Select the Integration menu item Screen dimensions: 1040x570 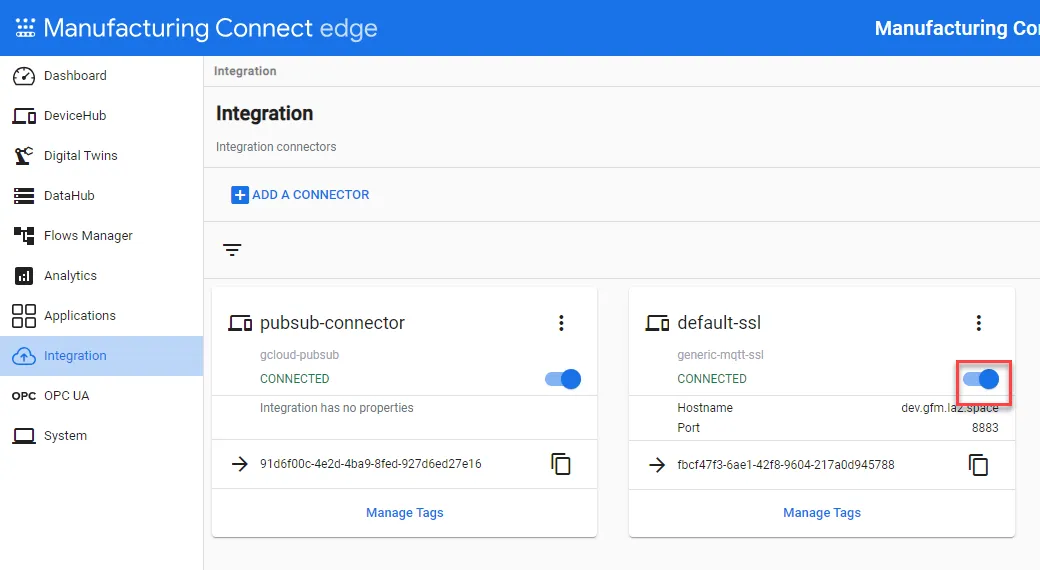[101, 356]
